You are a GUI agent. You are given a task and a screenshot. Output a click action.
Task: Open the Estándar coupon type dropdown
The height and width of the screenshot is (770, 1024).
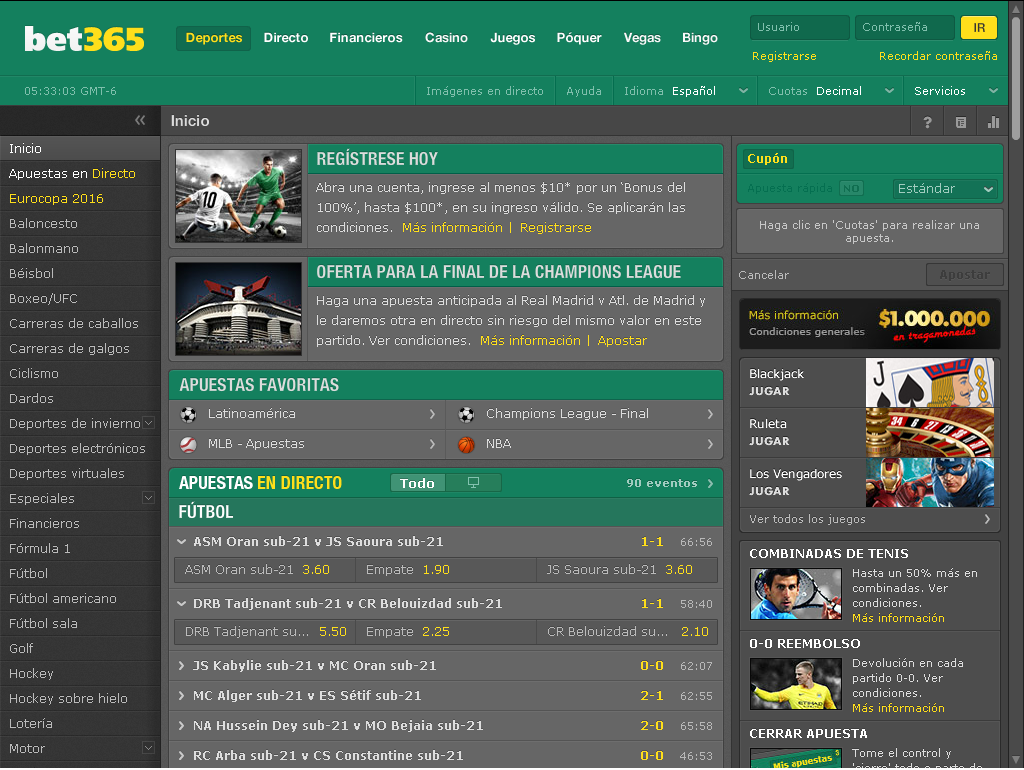(x=945, y=189)
